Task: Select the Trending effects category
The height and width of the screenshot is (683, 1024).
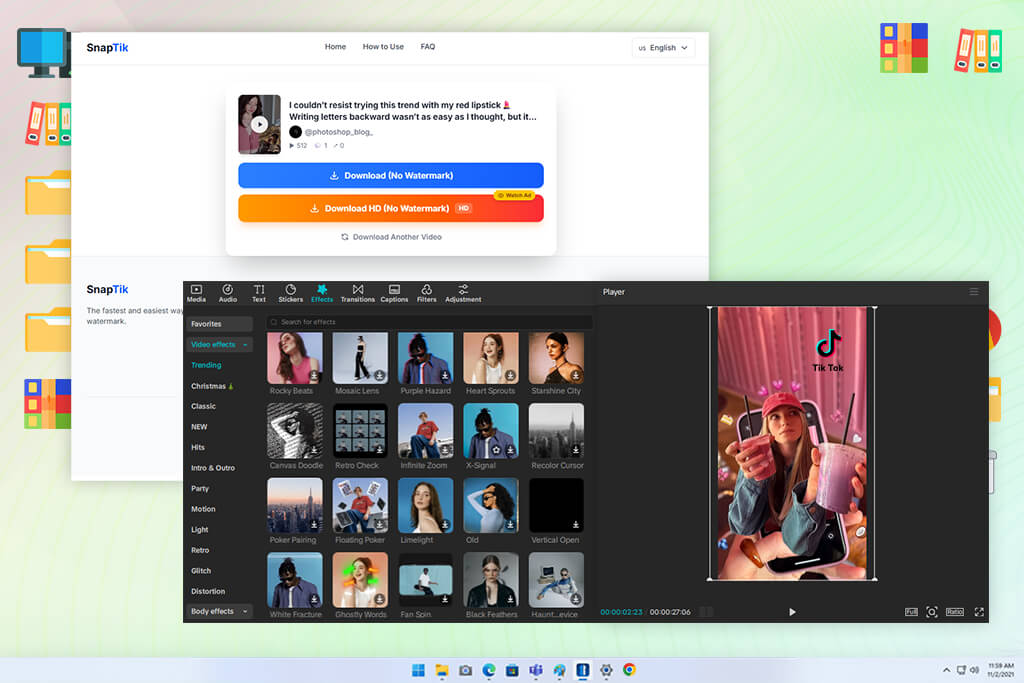Action: pyautogui.click(x=206, y=365)
